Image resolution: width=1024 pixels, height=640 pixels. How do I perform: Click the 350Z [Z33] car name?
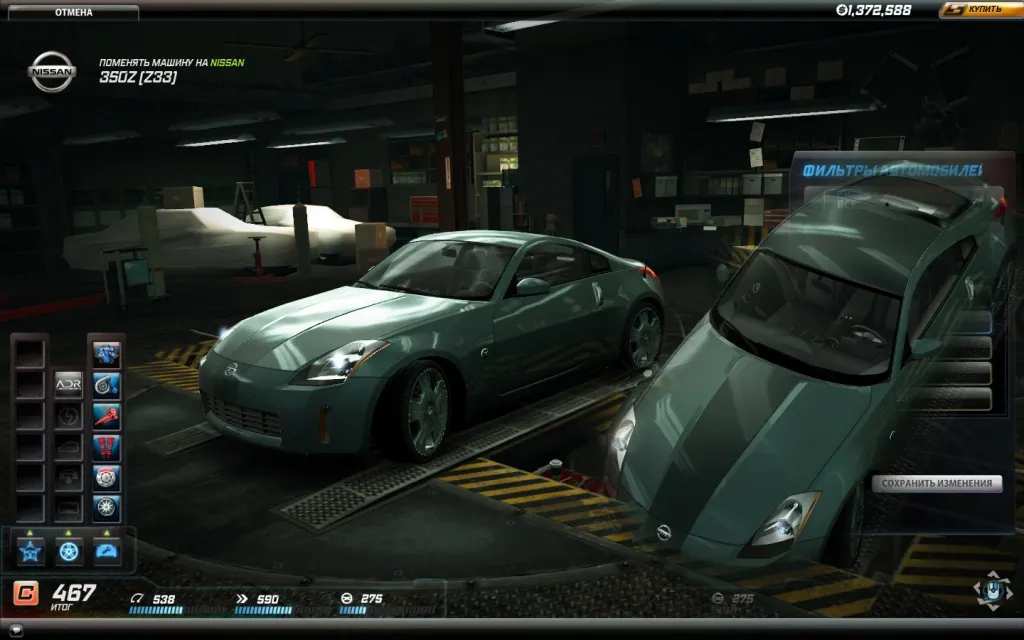[138, 77]
